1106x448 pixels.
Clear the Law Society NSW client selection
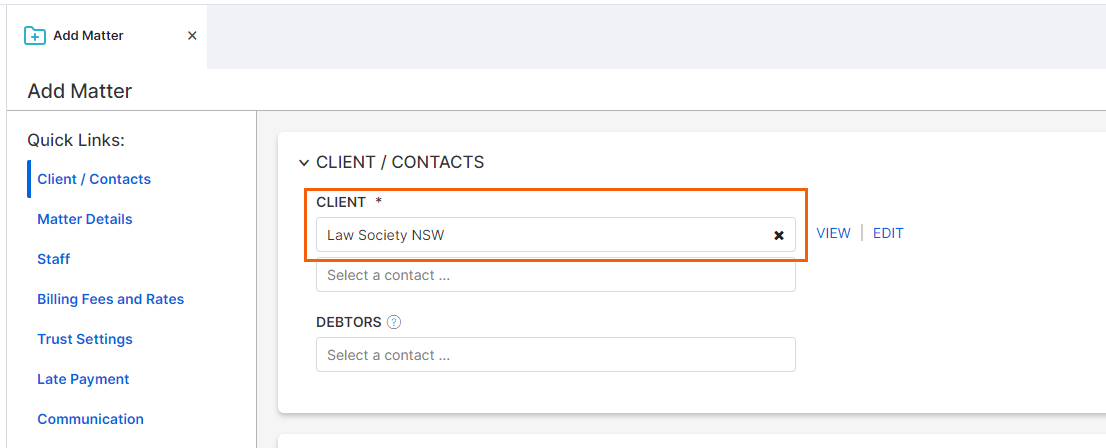click(x=779, y=236)
